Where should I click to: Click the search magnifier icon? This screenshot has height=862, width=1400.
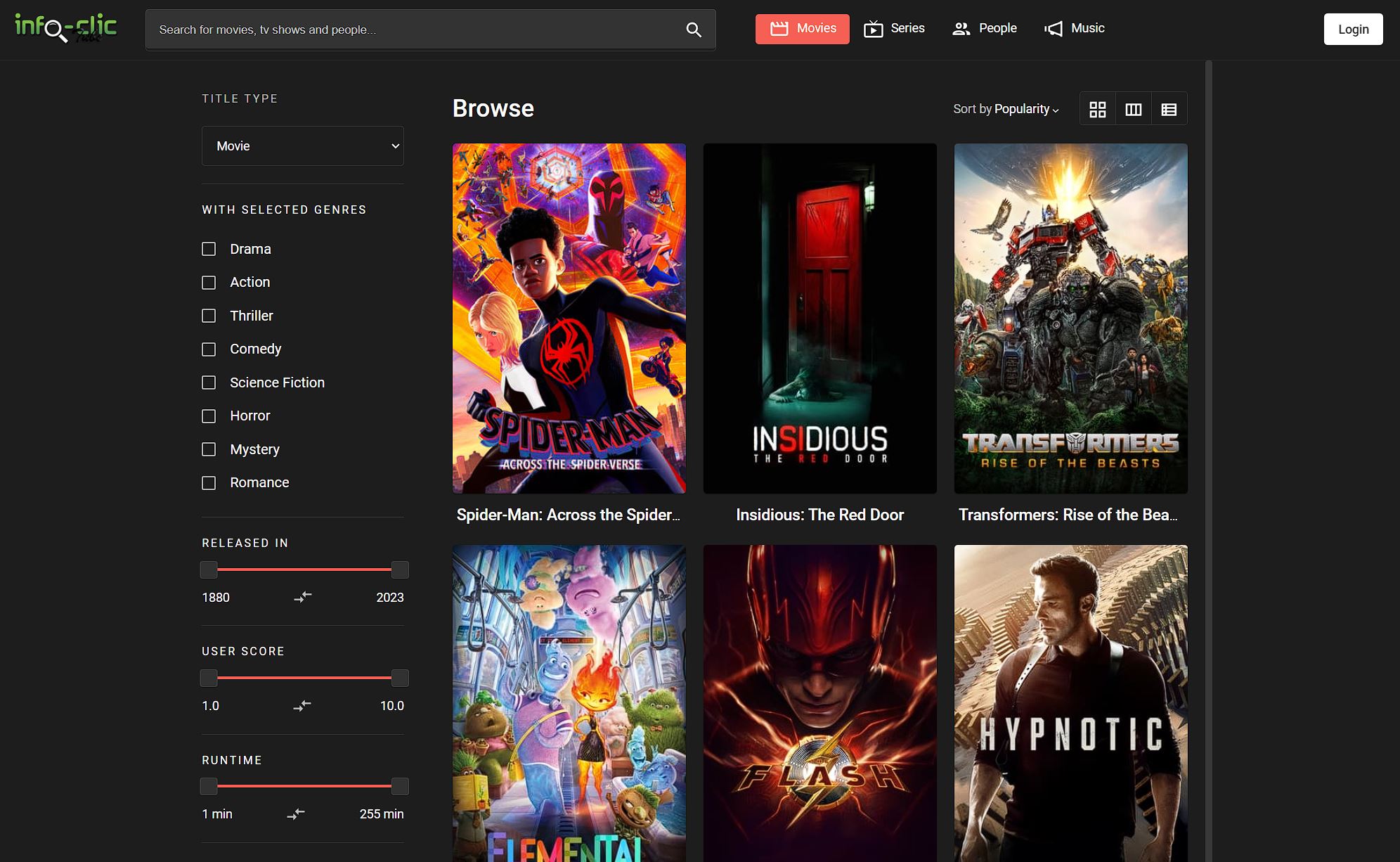tap(693, 30)
